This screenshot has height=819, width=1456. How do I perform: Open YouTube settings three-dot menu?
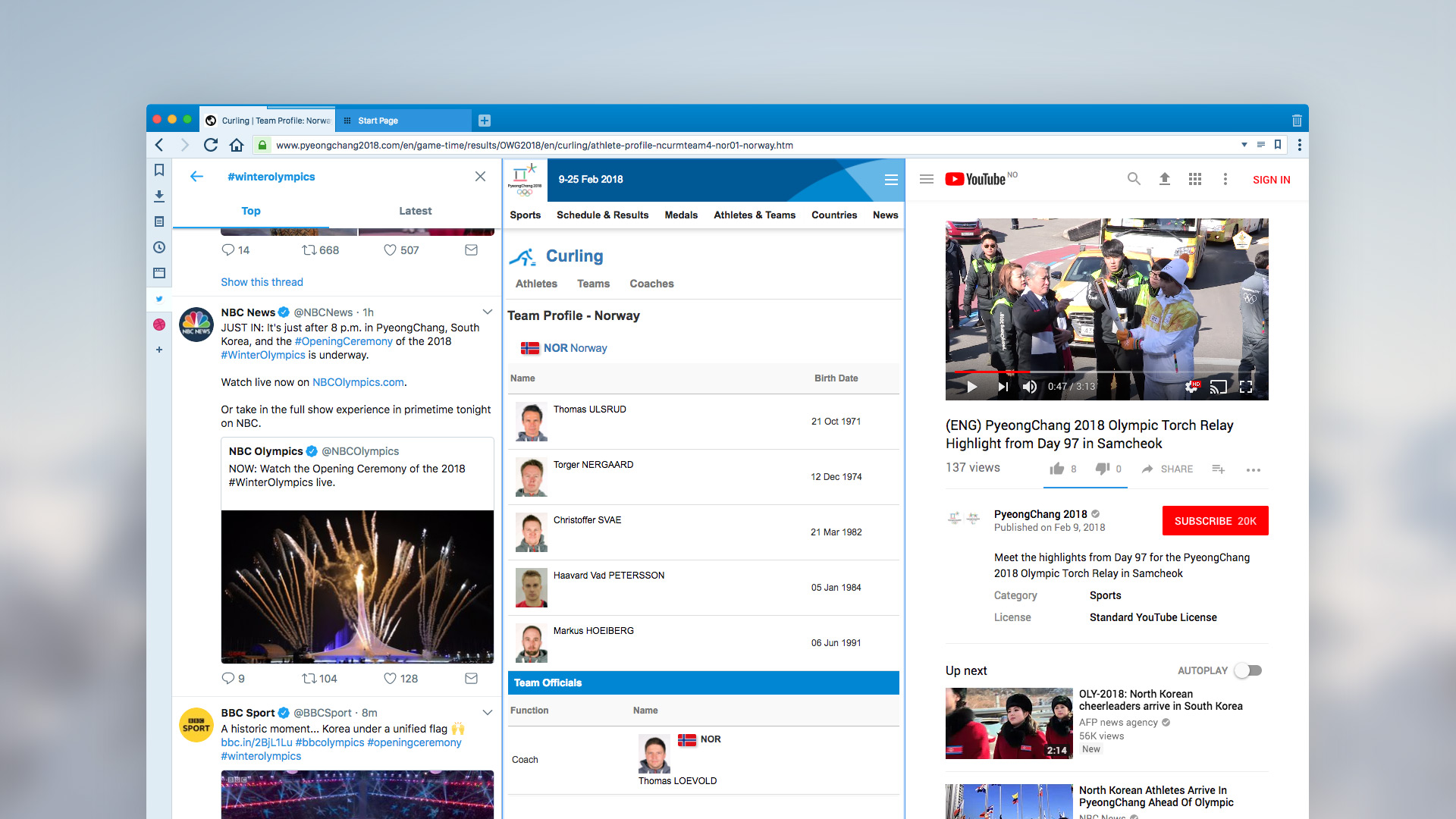coord(1225,180)
